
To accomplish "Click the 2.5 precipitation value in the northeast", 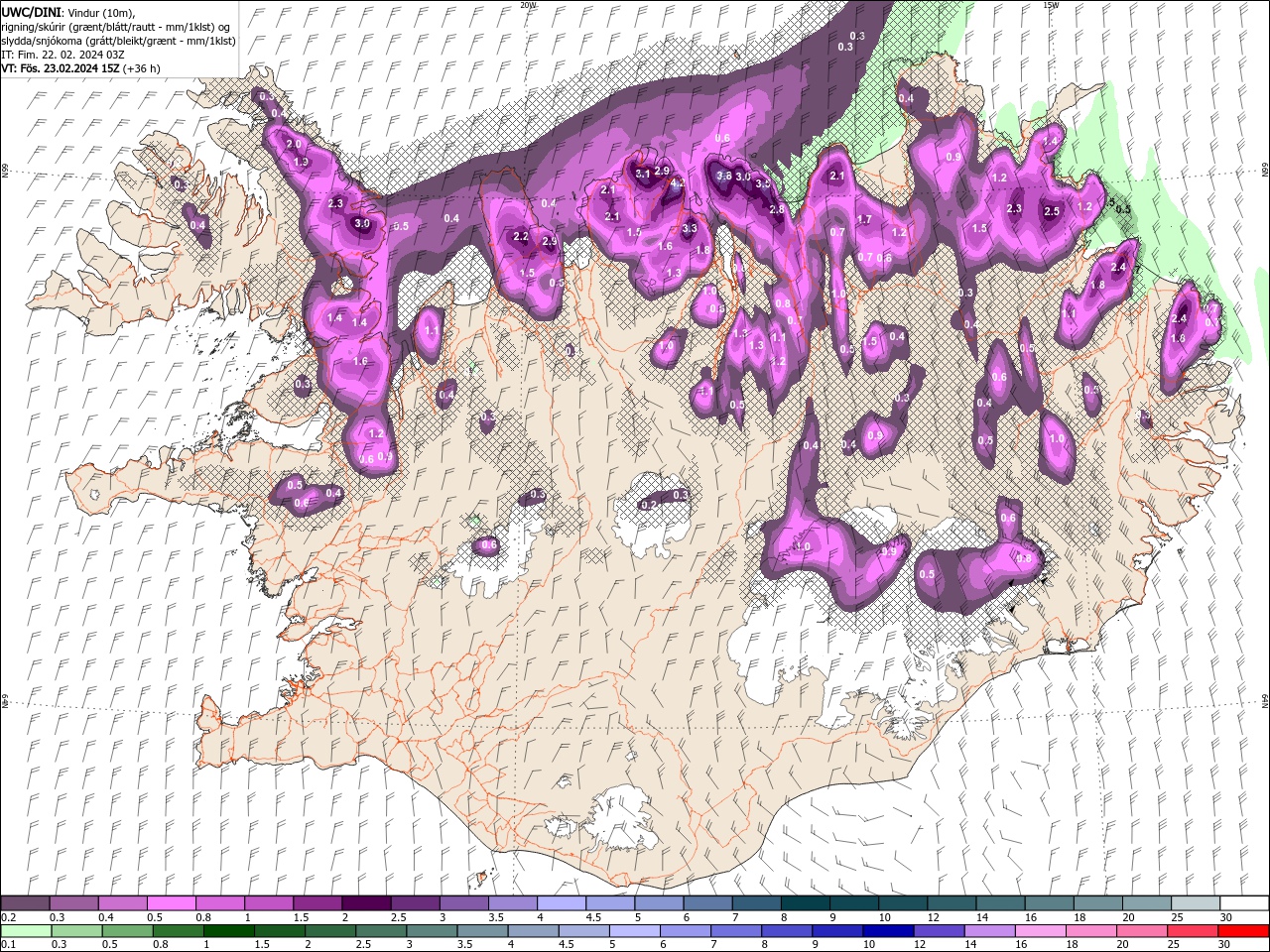I will coord(1053,211).
